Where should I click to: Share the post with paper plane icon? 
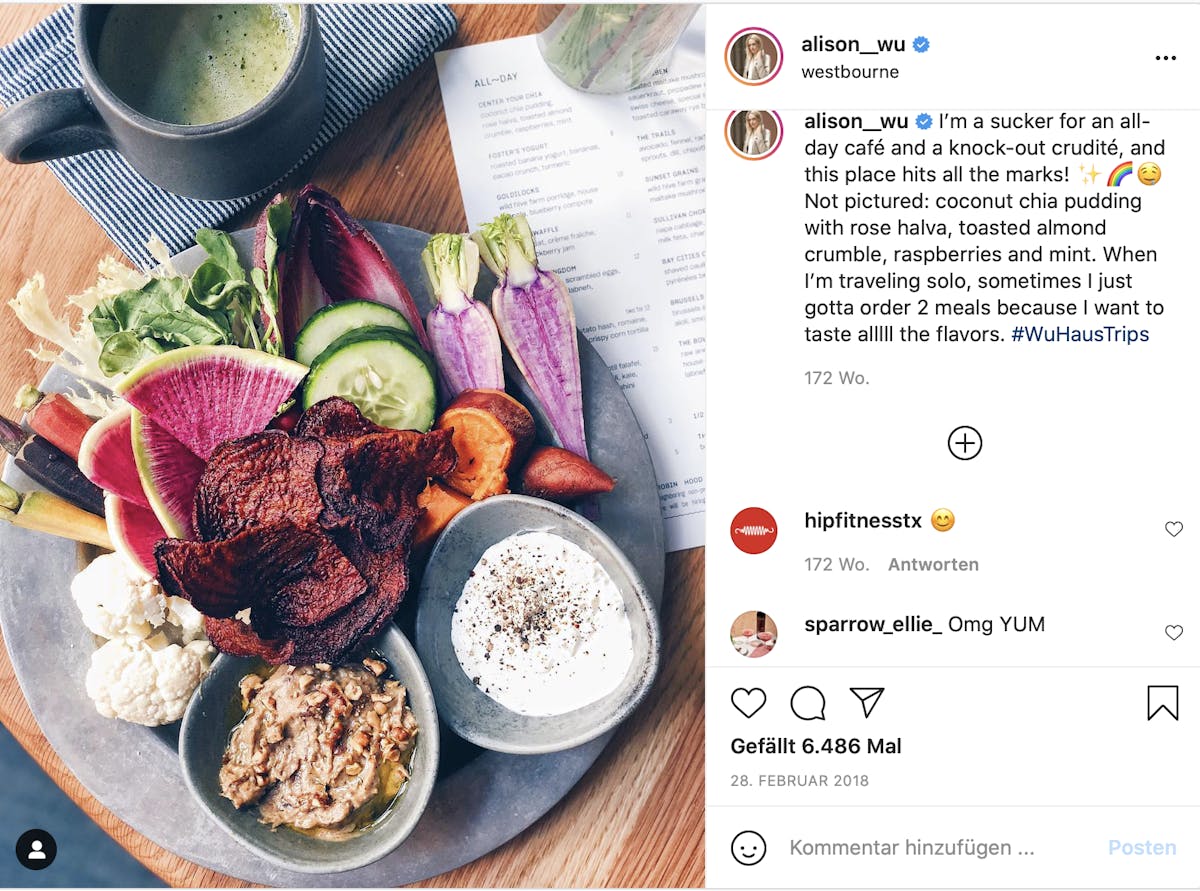pos(867,703)
